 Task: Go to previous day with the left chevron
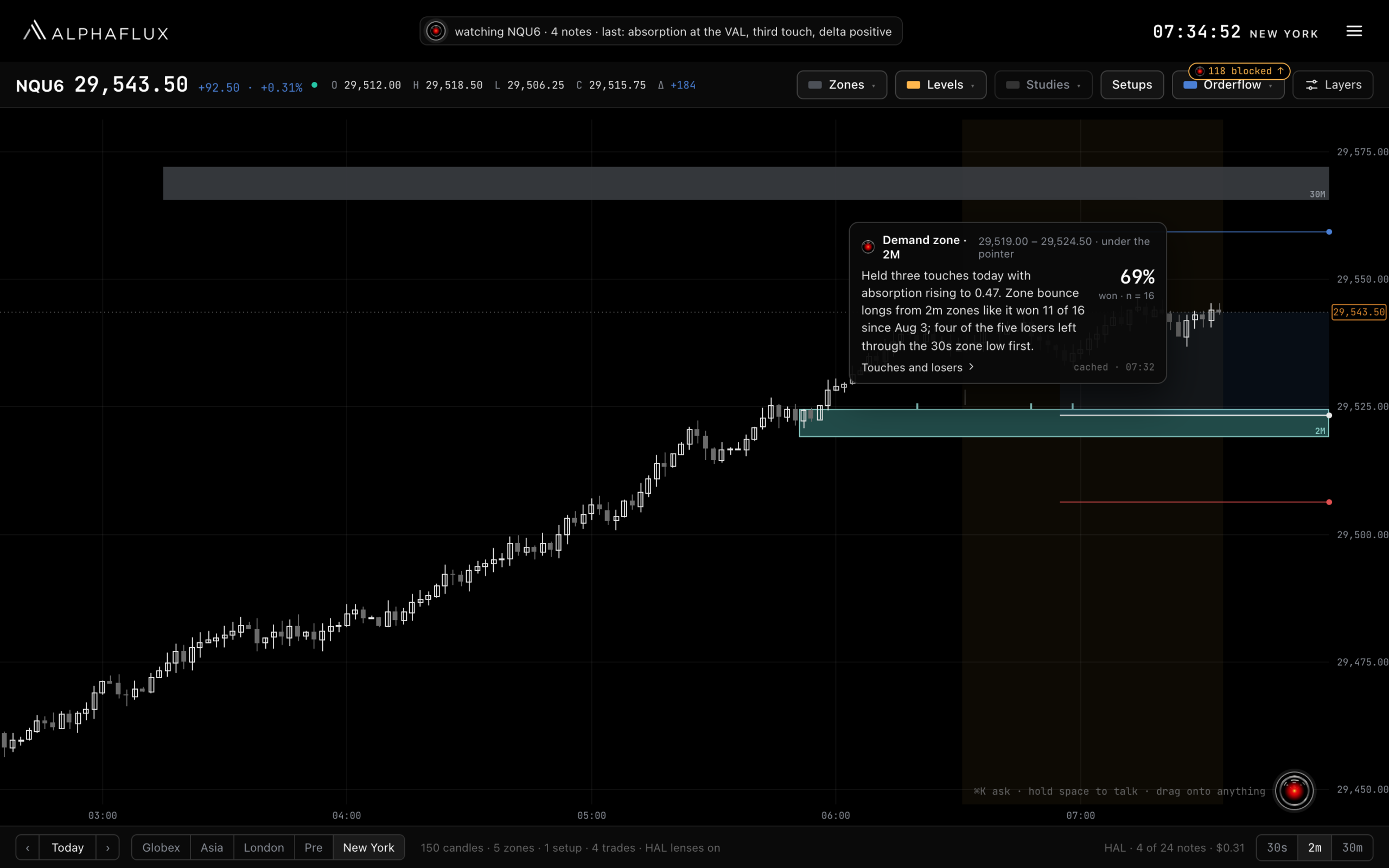coord(28,847)
